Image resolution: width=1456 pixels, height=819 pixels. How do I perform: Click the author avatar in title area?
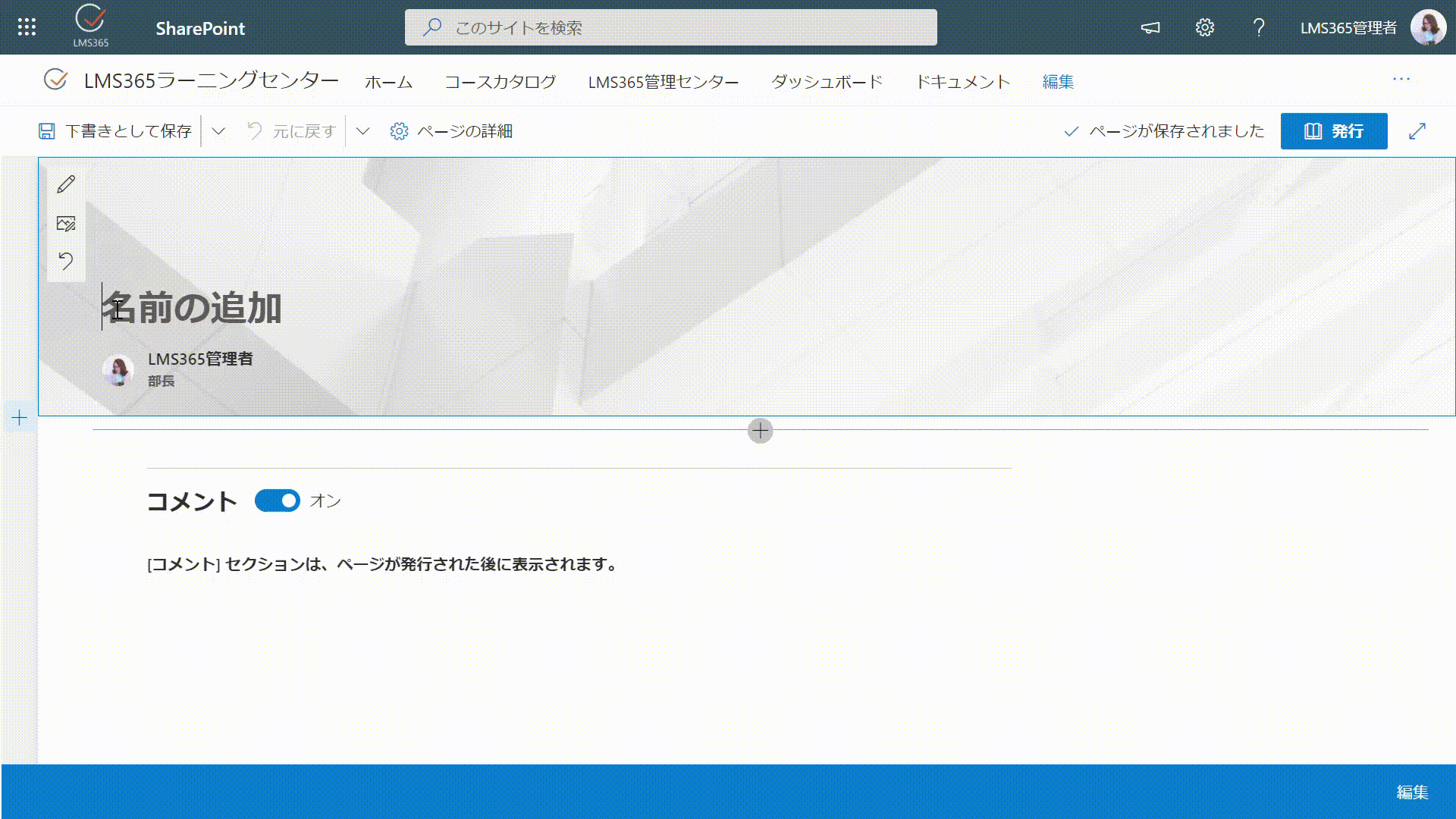point(118,370)
